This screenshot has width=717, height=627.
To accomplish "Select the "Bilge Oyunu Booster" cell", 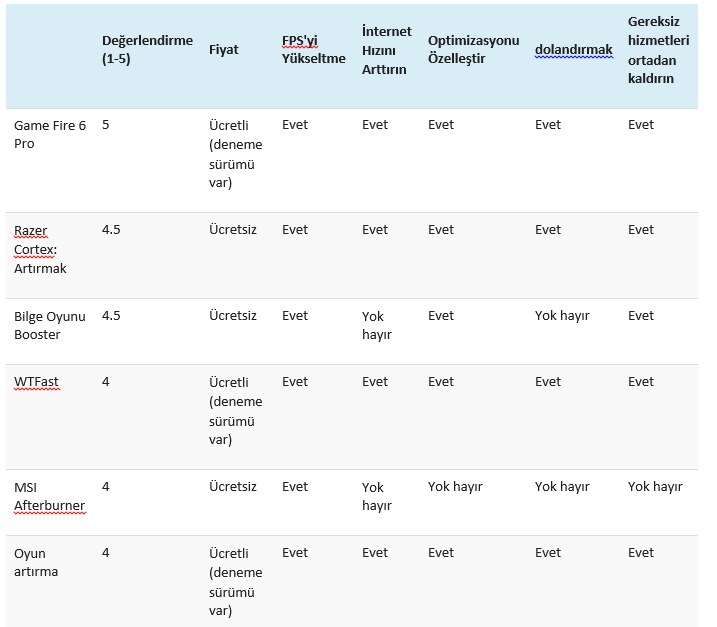I will pyautogui.click(x=49, y=325).
